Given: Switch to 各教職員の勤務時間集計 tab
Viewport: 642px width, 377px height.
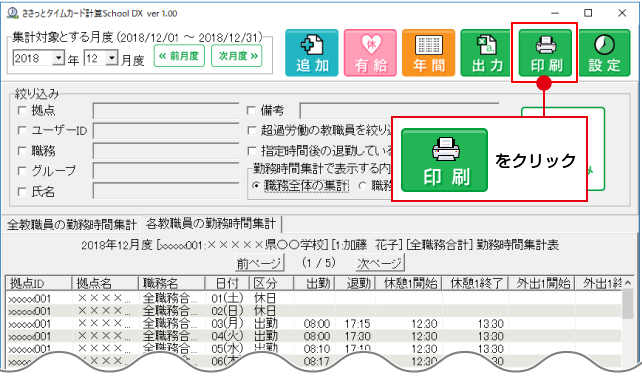Looking at the screenshot, I should tap(211, 223).
